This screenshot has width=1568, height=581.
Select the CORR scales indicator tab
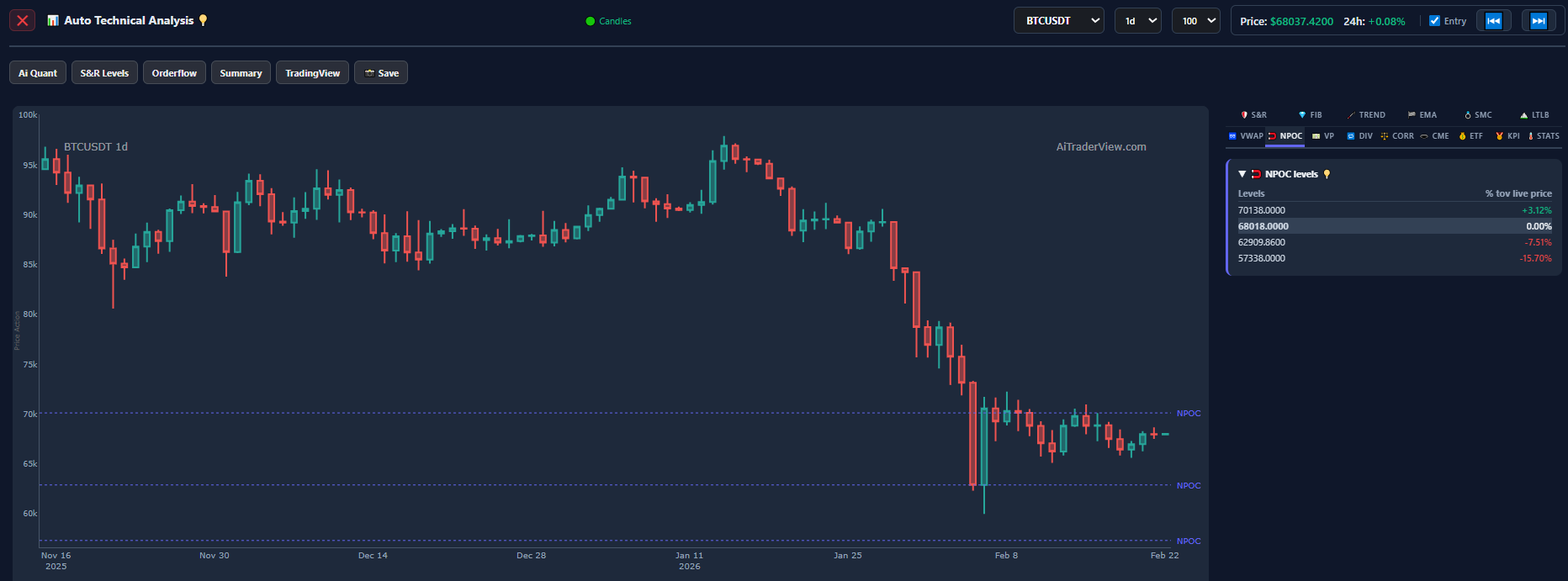pyautogui.click(x=1396, y=136)
